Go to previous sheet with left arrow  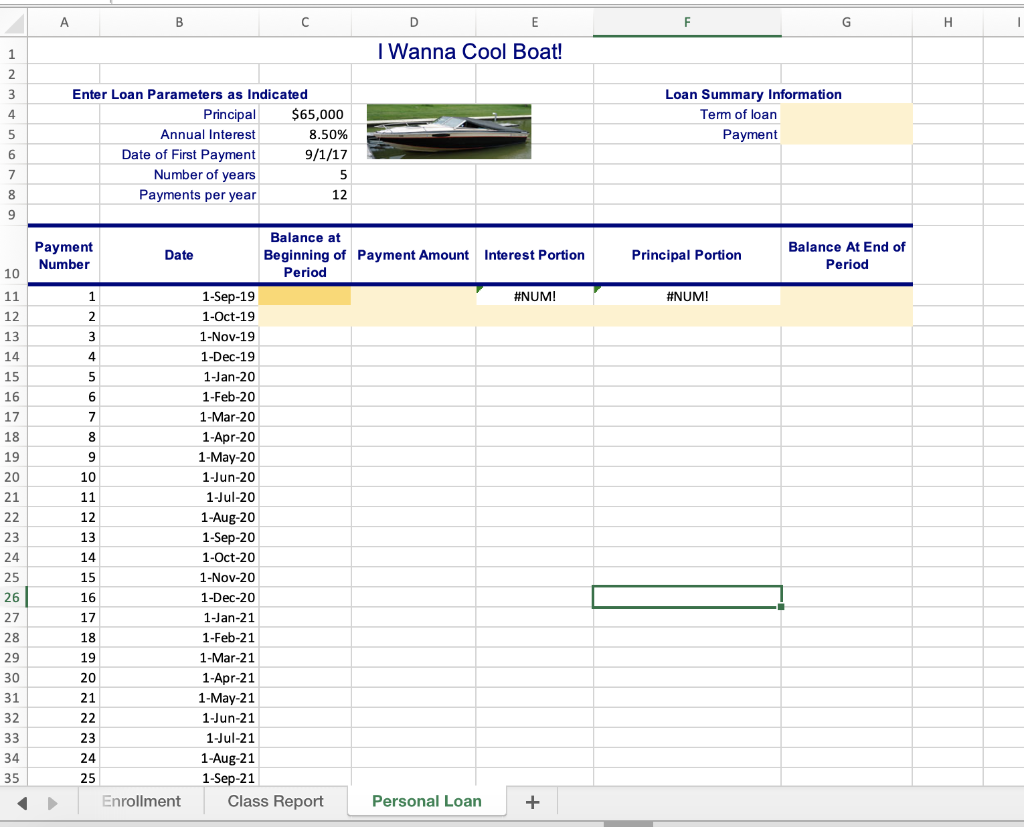pyautogui.click(x=22, y=803)
